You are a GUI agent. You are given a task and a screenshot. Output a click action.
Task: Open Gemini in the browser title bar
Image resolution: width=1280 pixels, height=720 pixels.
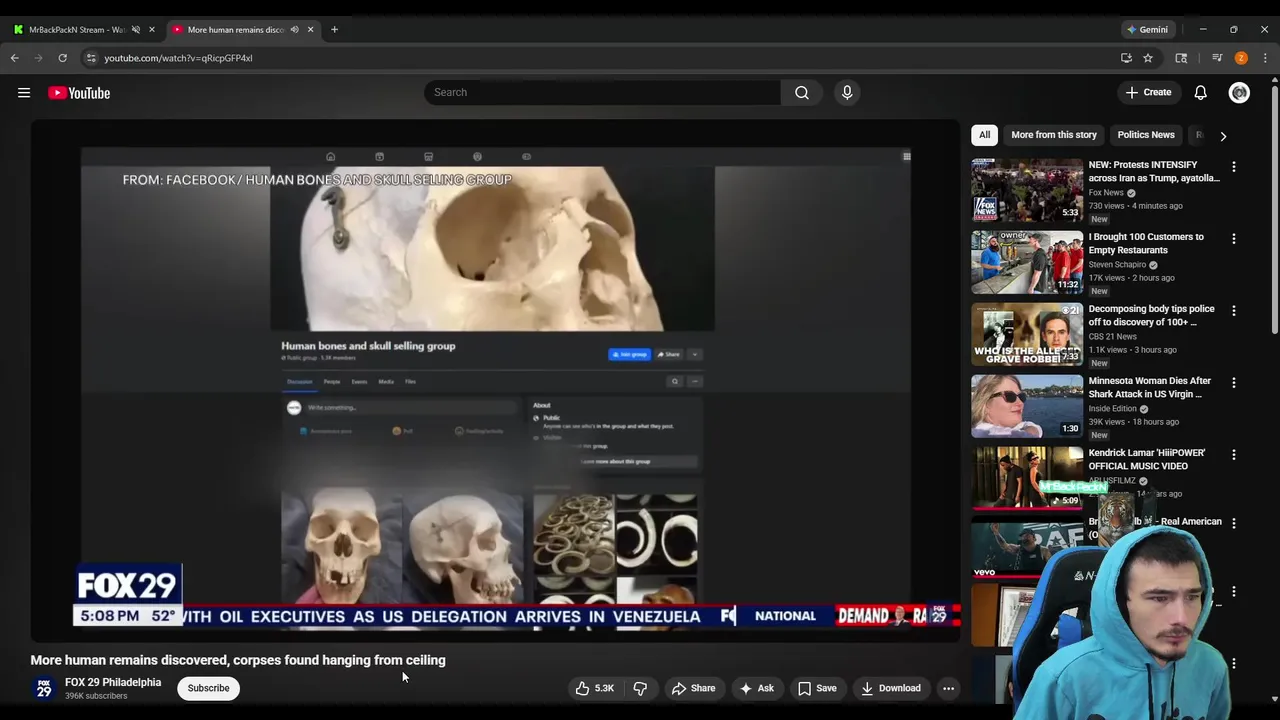(1148, 30)
